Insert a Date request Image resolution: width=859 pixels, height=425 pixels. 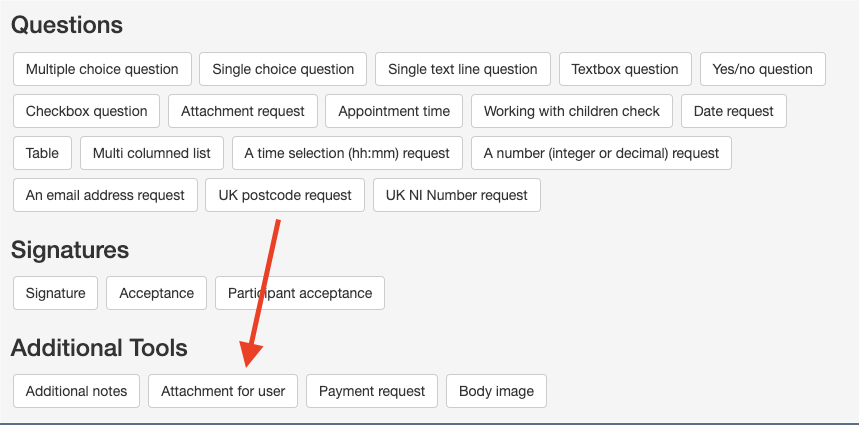(734, 111)
